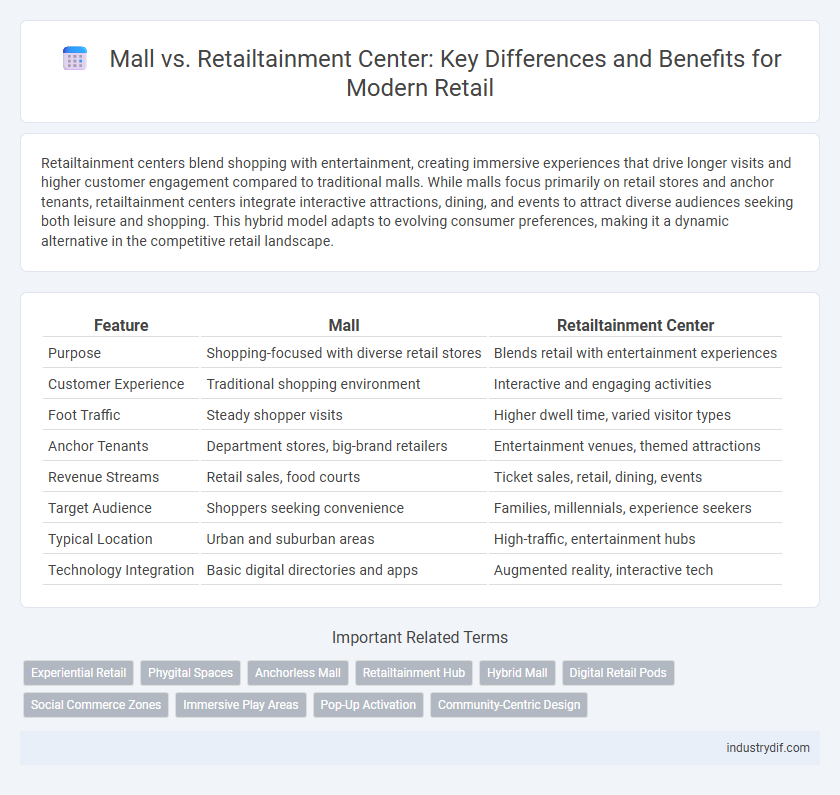
Task: Click 'Retail sales, food courts' cell
Action: point(344,477)
